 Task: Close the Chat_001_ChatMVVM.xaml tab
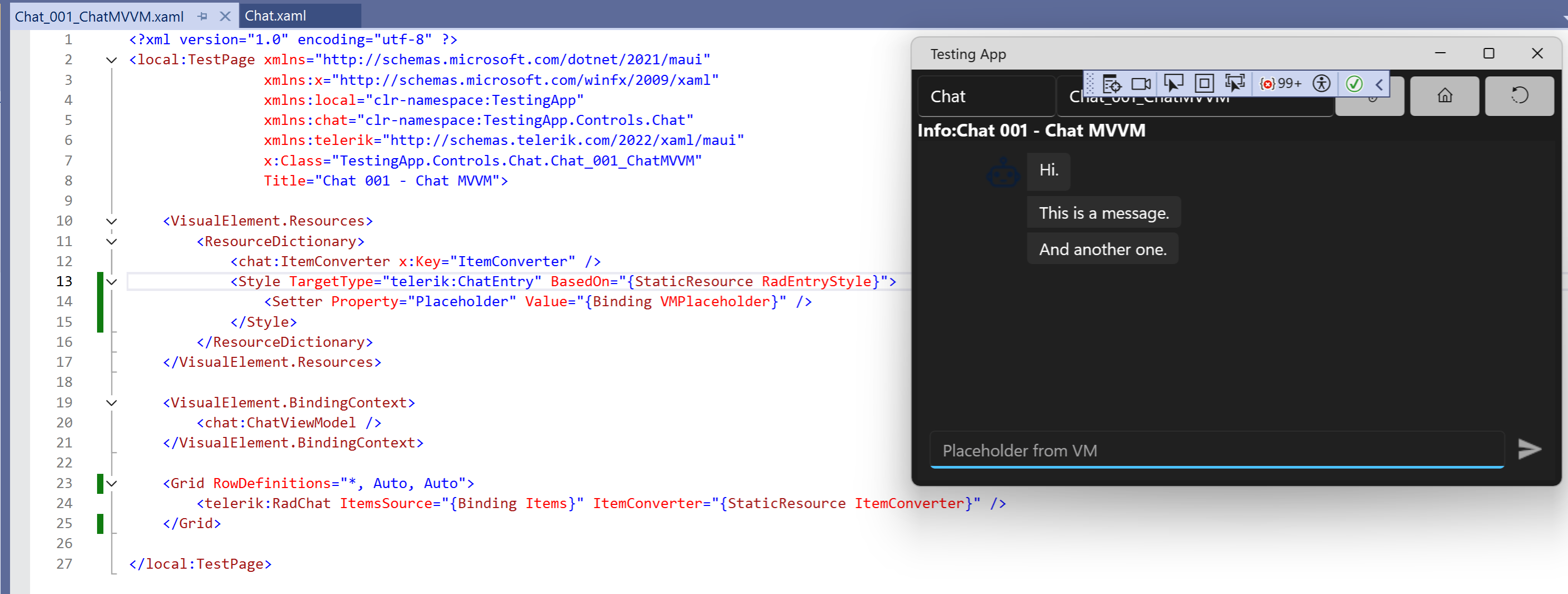tap(225, 16)
